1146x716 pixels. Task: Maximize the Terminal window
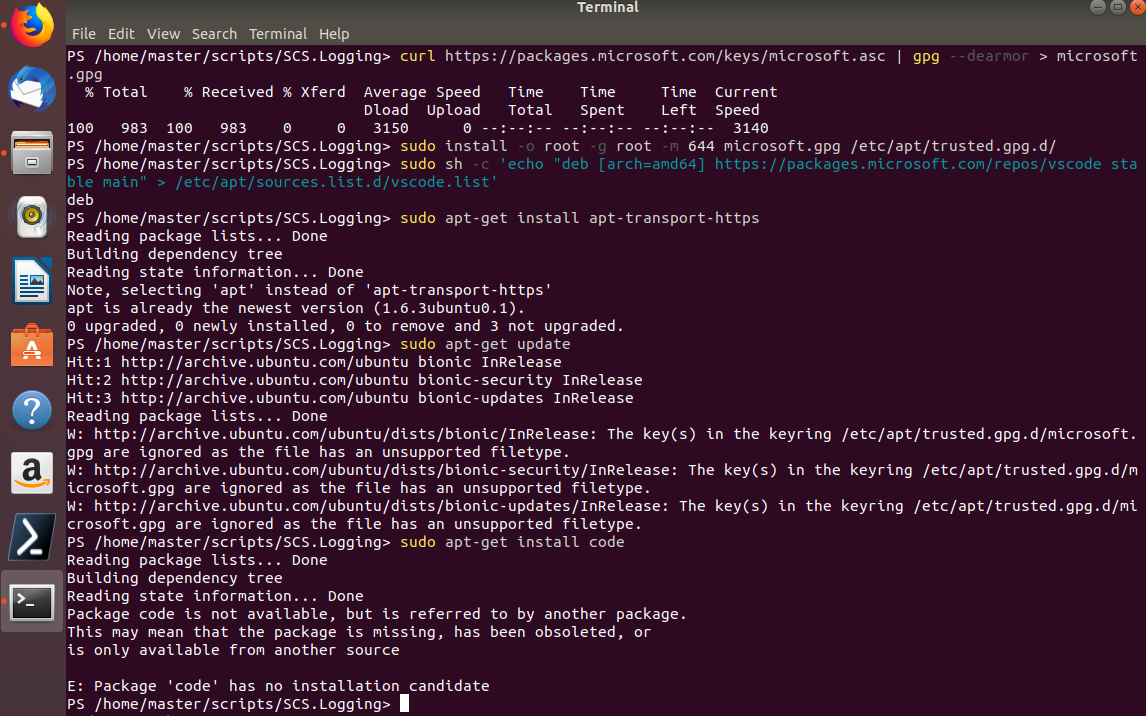coord(1118,7)
